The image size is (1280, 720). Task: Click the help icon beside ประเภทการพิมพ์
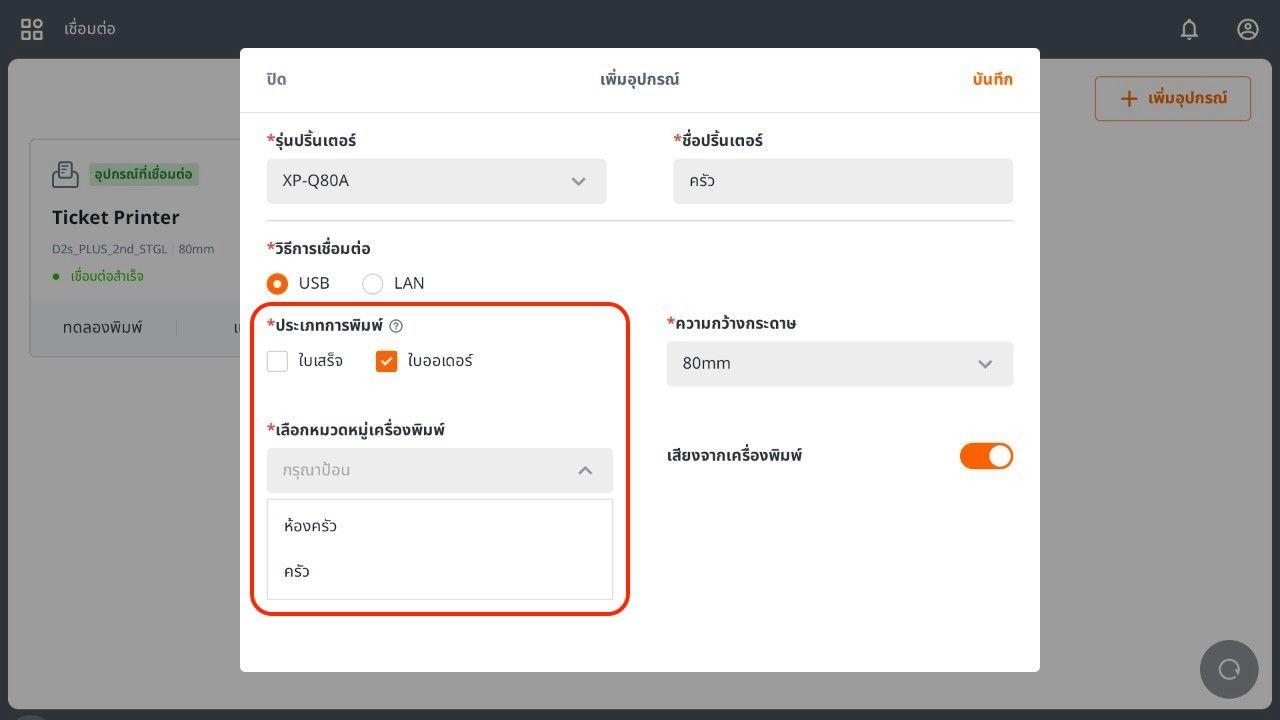[x=396, y=326]
